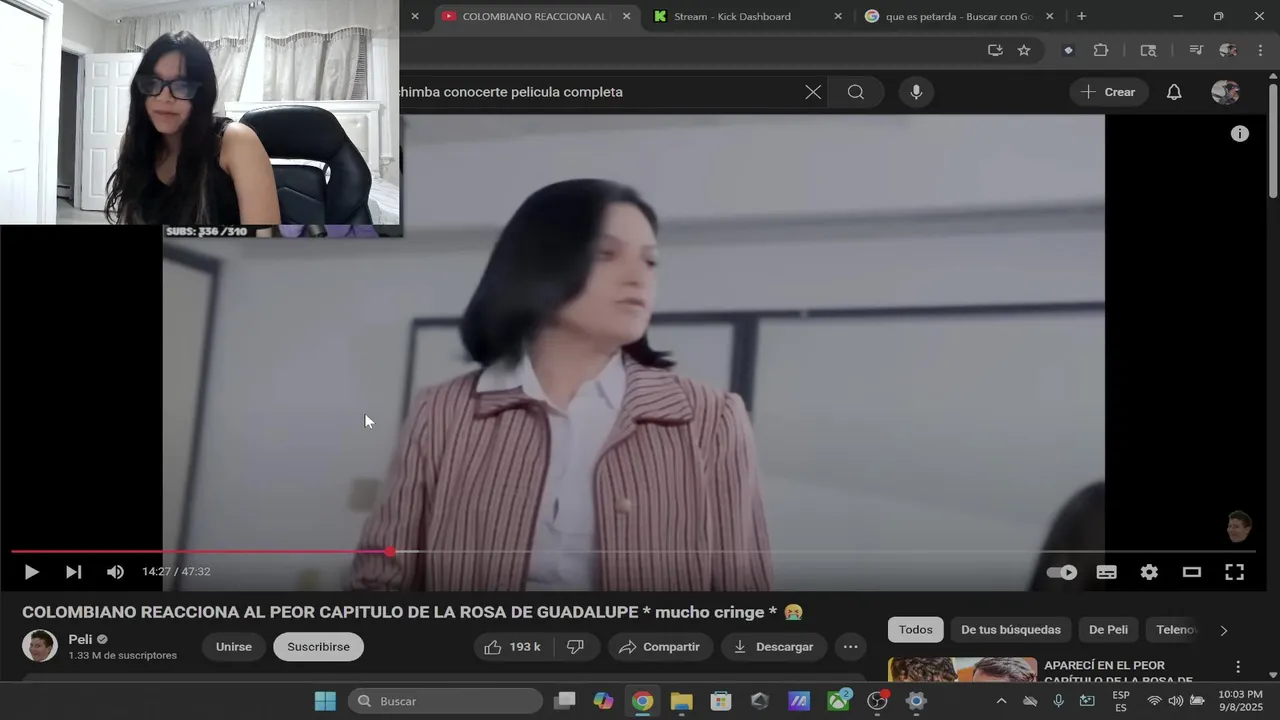Click the Unirse membership button
This screenshot has height=720, width=1280.
click(x=234, y=647)
